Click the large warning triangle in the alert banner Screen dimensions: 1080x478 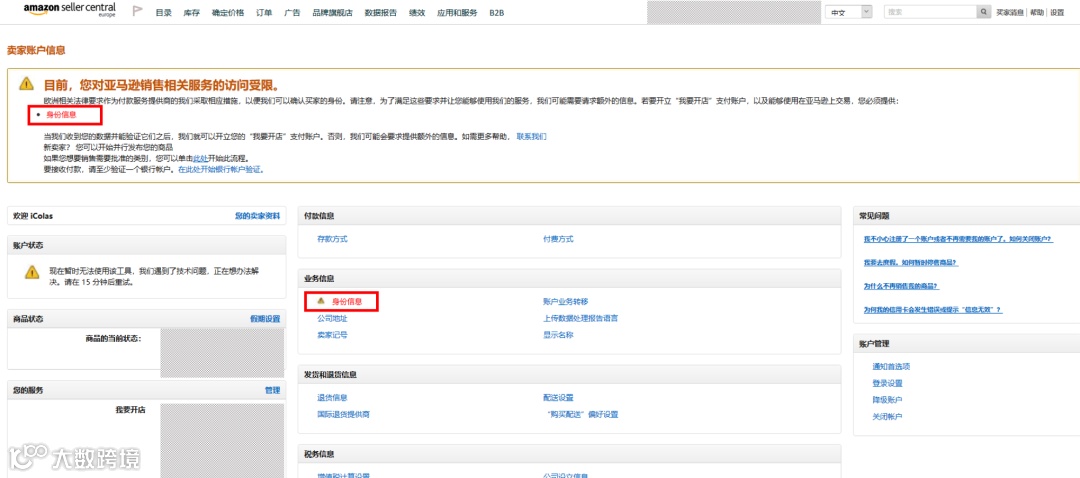pos(26,84)
